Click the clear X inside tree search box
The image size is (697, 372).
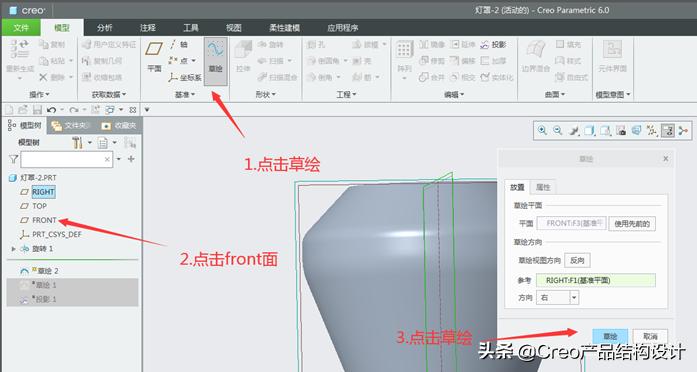coord(107,159)
